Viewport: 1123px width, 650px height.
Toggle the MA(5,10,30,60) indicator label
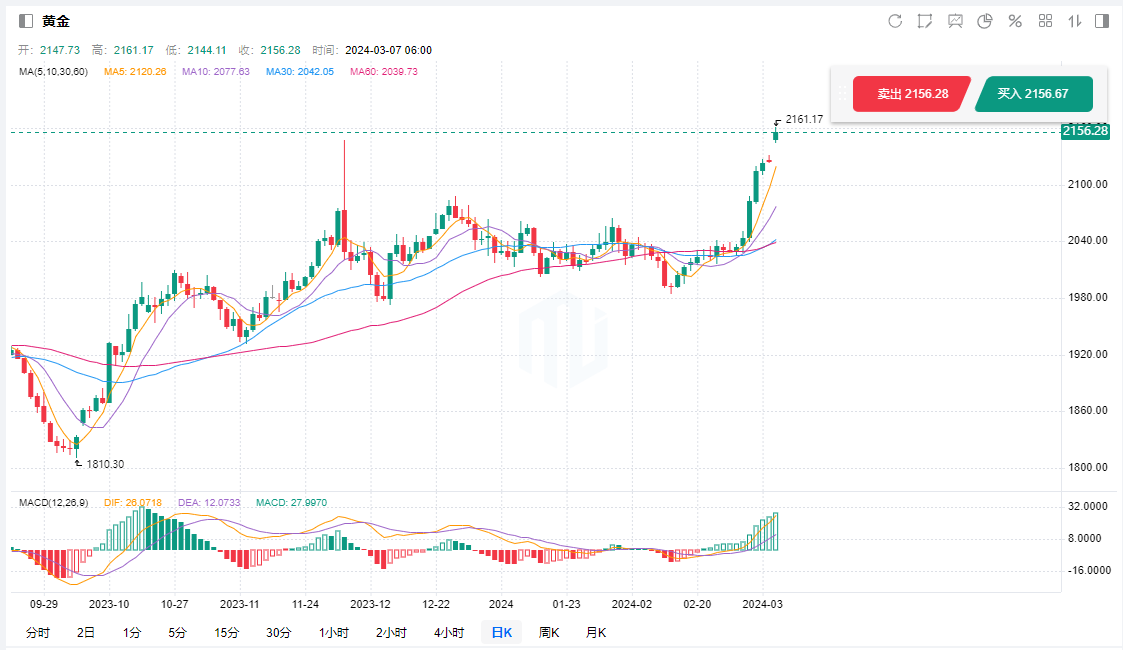pyautogui.click(x=54, y=72)
